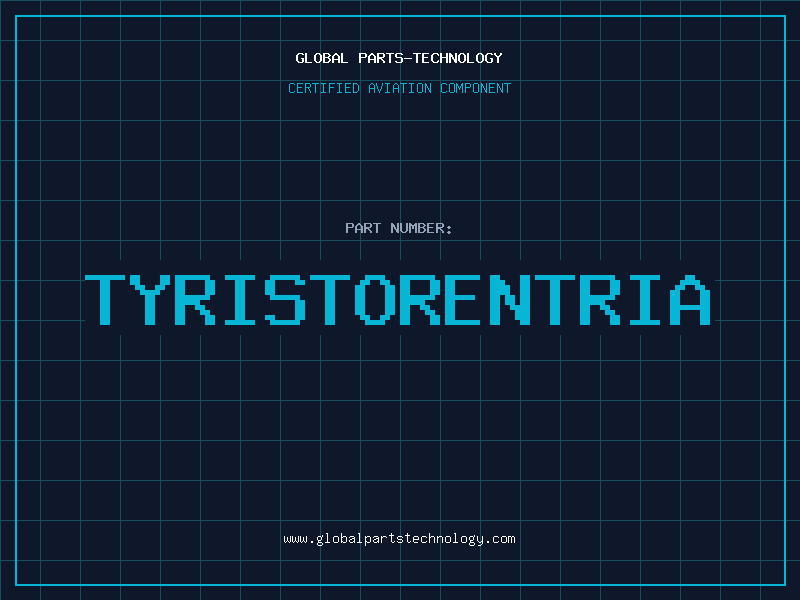
Task: Open the www.globalpartstechnology.com link
Action: 399,539
